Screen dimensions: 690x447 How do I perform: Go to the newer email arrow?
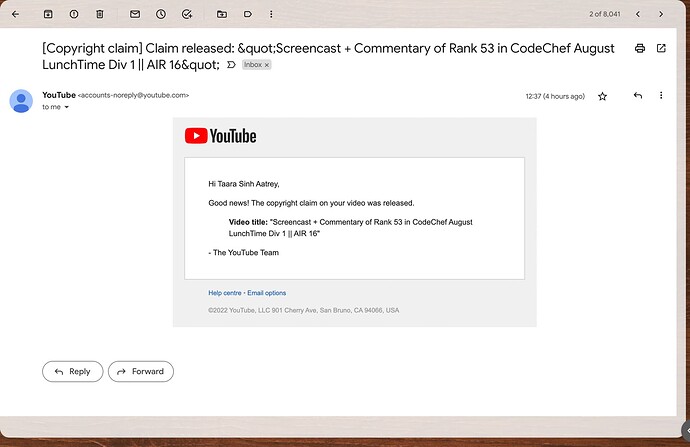tap(638, 14)
